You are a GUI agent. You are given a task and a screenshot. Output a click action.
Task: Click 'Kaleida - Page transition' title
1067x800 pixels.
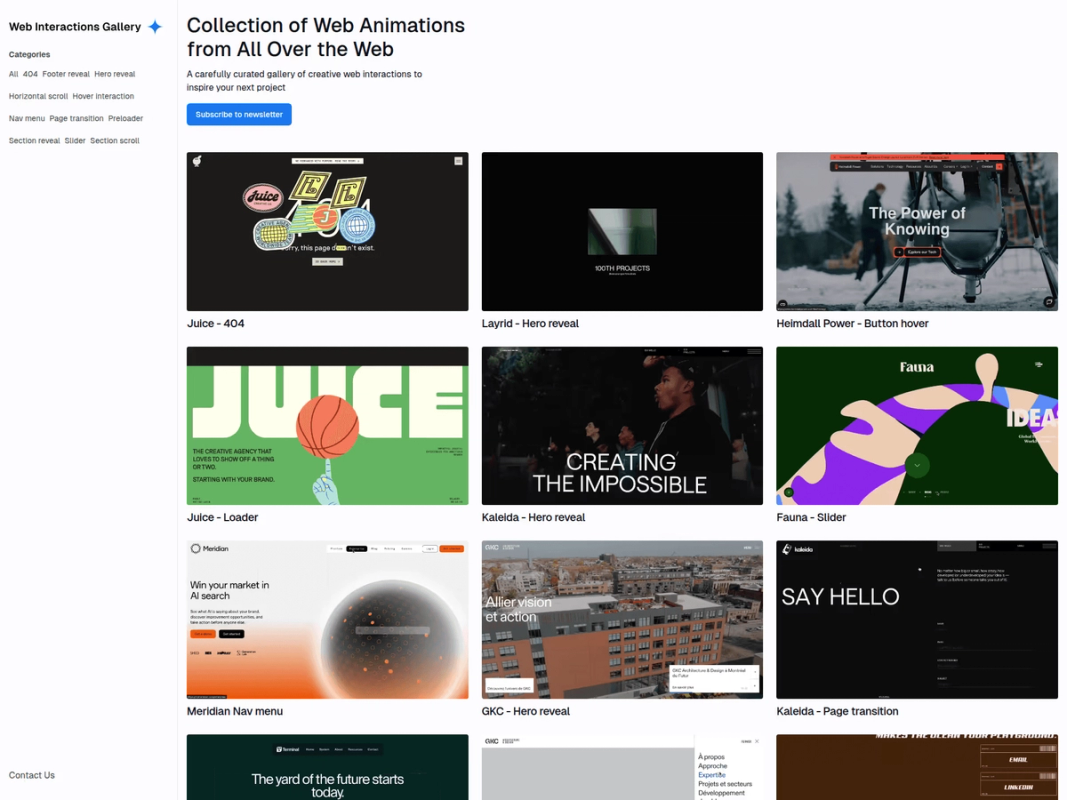(837, 712)
